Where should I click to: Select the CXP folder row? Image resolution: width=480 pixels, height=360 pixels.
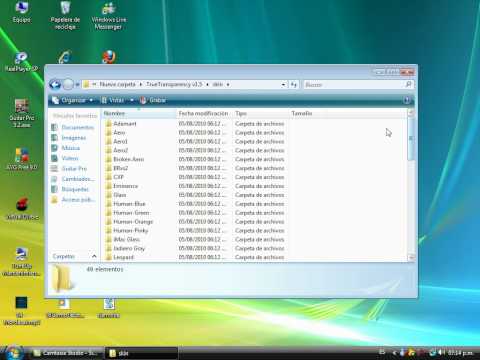195,177
